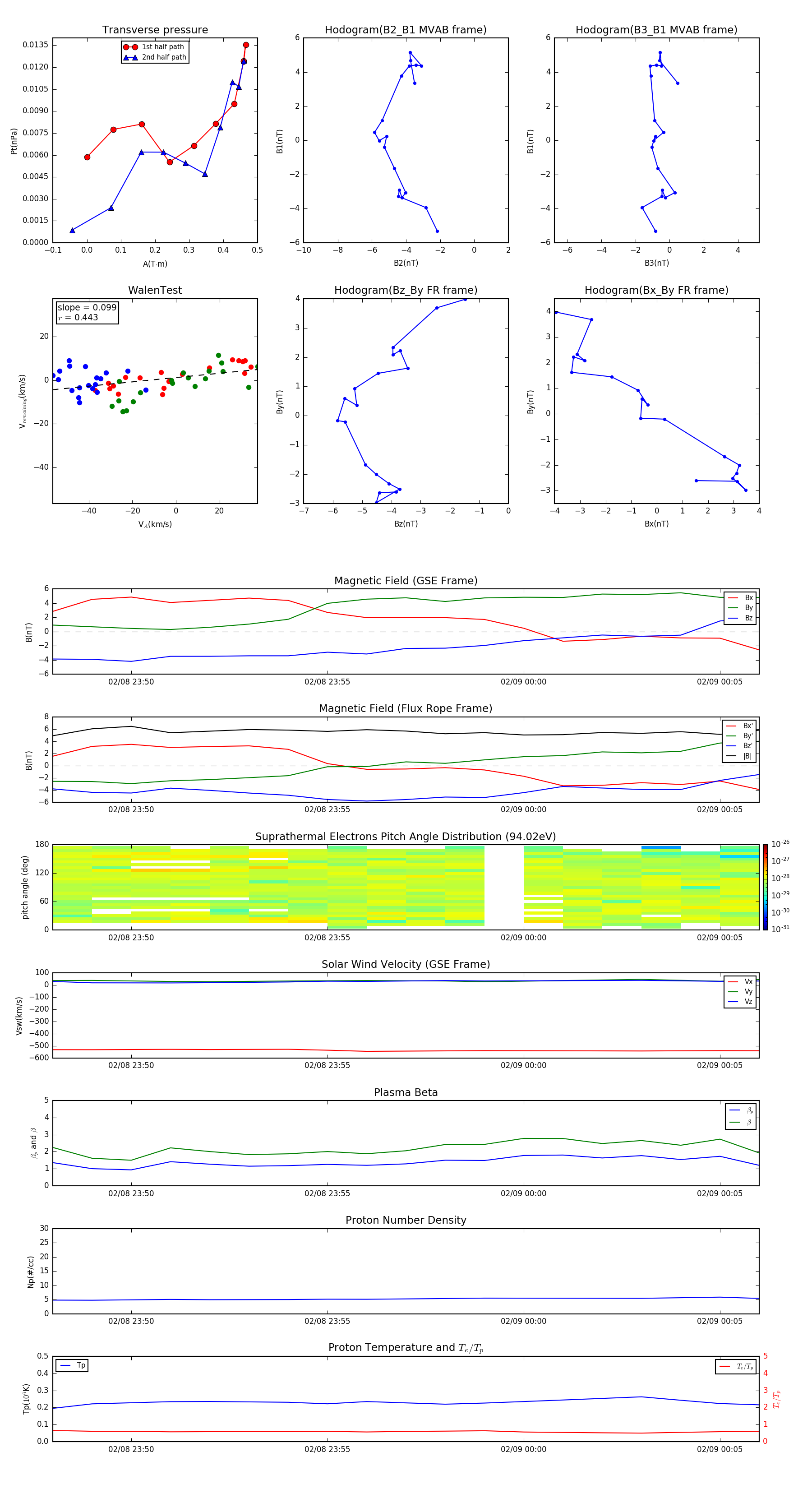
Task: Click the 'WalenTest' plot title
Action: coord(155,290)
